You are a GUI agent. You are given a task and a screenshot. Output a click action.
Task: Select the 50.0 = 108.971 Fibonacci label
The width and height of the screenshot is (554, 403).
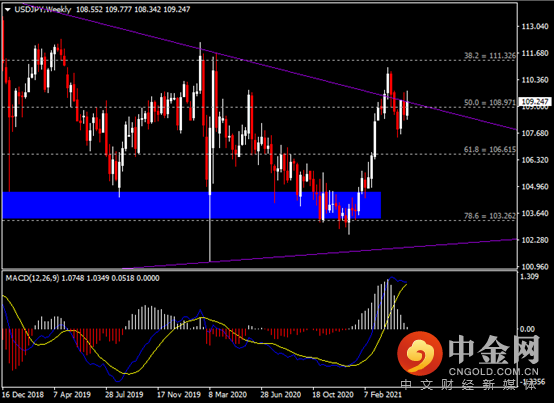tap(490, 102)
